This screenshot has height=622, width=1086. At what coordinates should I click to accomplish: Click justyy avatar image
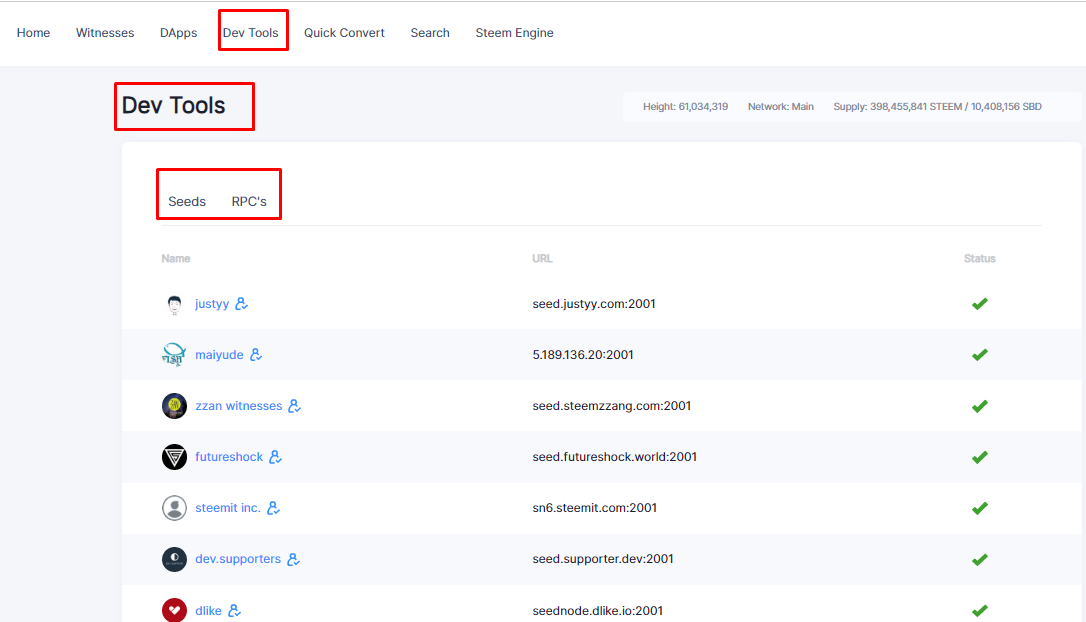[x=174, y=304]
